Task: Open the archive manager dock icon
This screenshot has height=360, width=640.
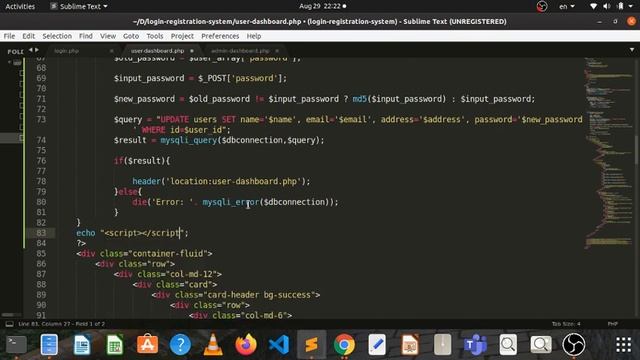Action: (x=442, y=345)
